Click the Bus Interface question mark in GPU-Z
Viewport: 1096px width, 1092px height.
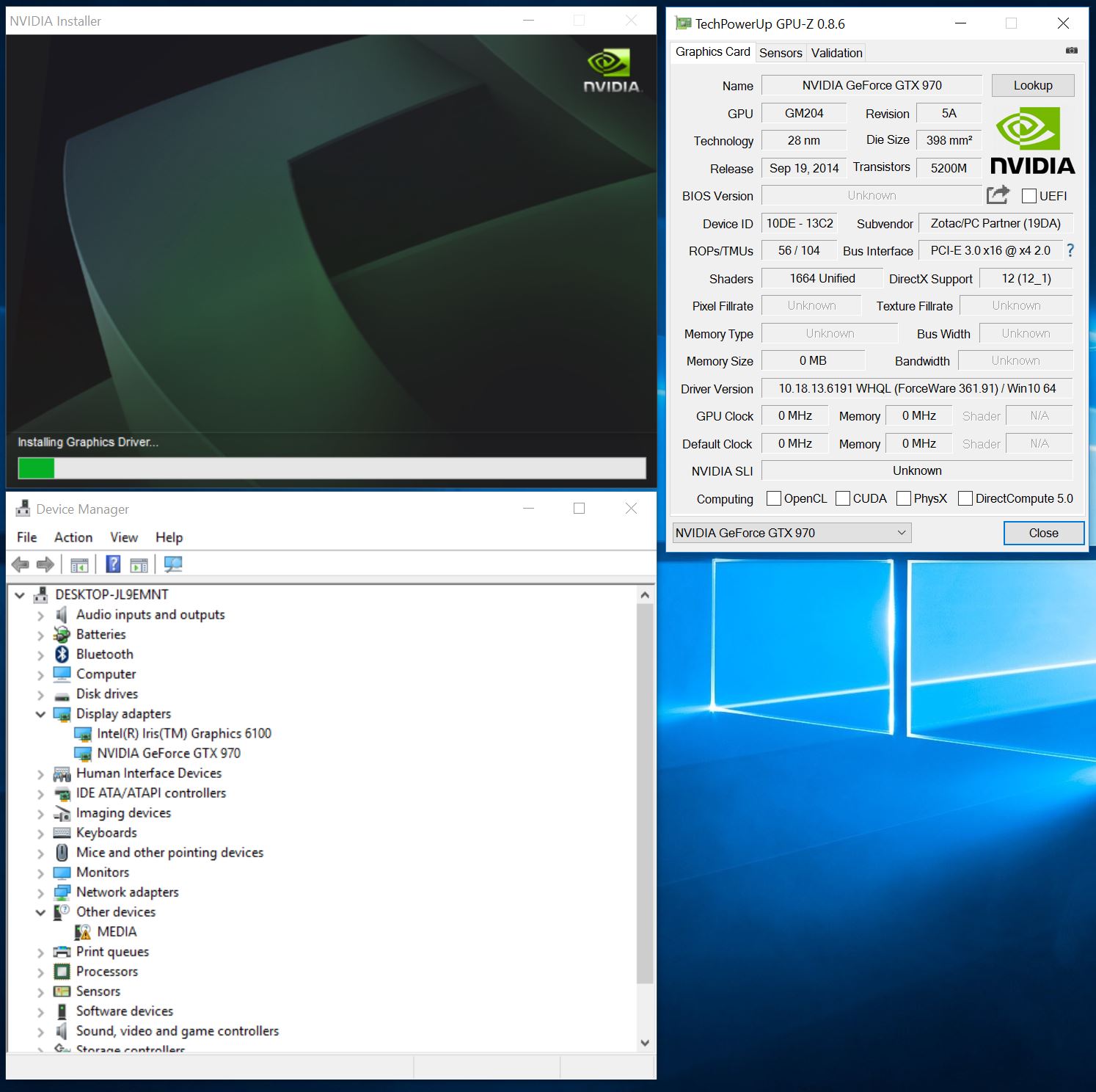1070,250
